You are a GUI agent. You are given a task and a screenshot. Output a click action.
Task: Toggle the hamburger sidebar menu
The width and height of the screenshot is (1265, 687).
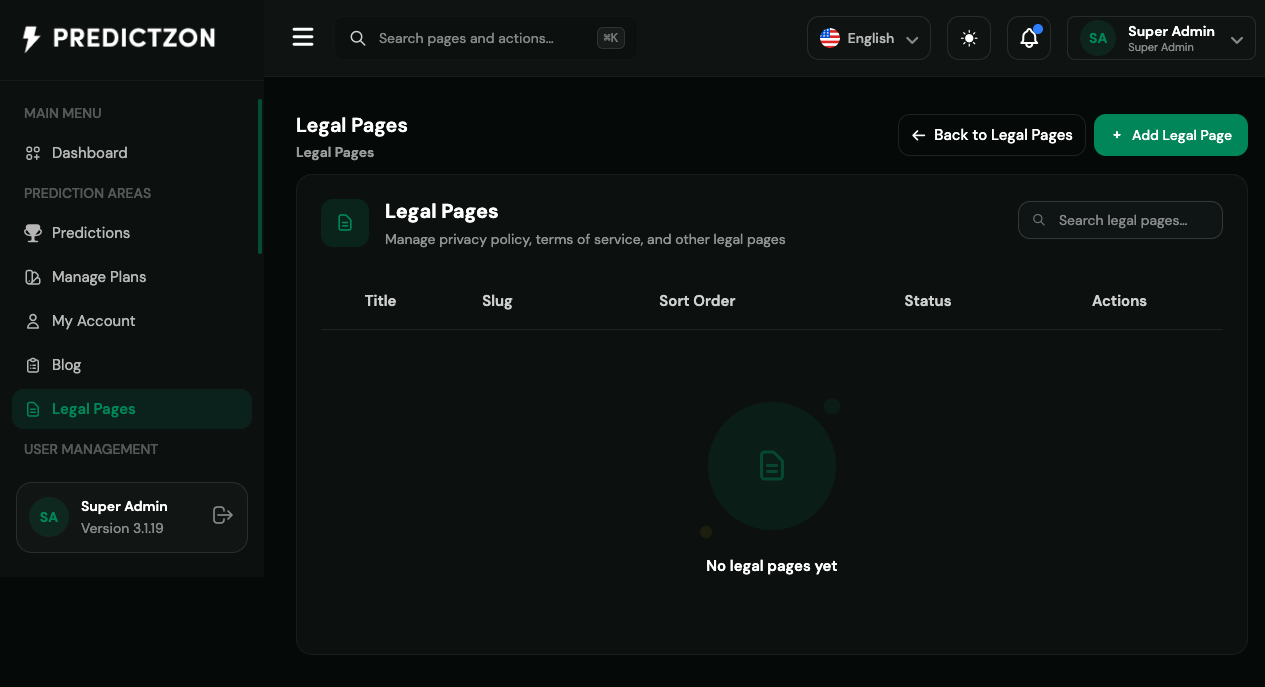pos(303,38)
